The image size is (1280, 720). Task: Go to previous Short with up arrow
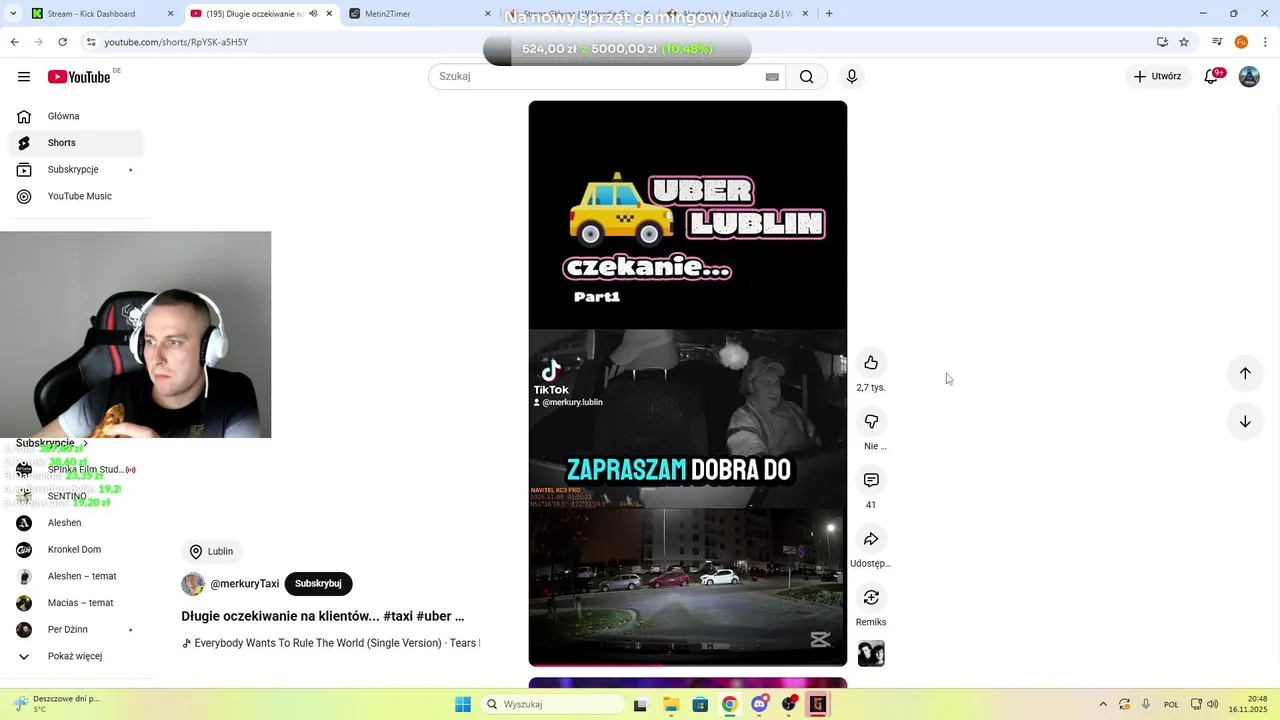(x=1245, y=373)
